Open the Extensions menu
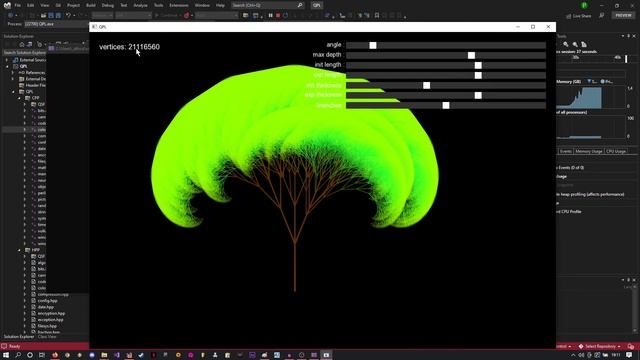 [179, 5]
